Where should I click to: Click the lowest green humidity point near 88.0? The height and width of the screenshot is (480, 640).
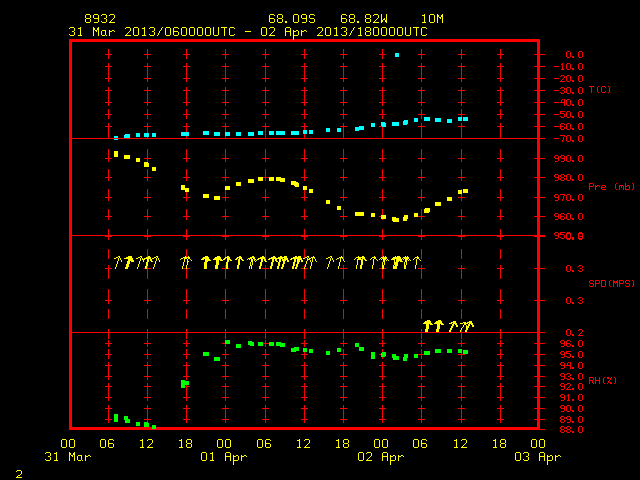tap(154, 427)
